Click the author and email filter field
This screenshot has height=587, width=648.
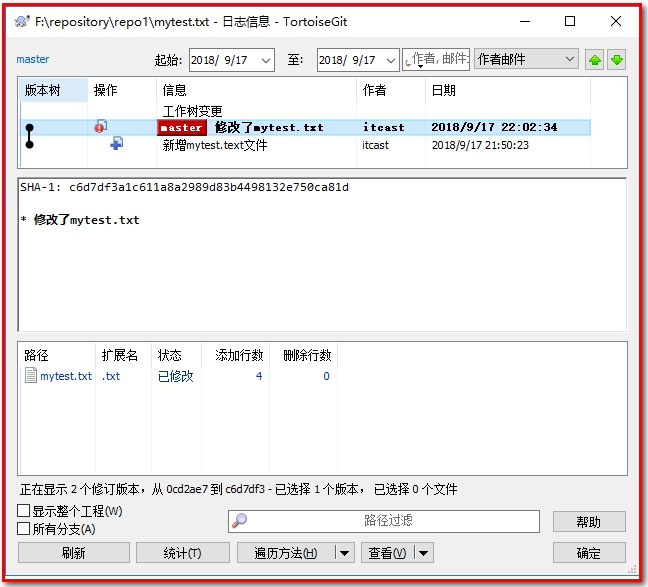pyautogui.click(x=436, y=59)
